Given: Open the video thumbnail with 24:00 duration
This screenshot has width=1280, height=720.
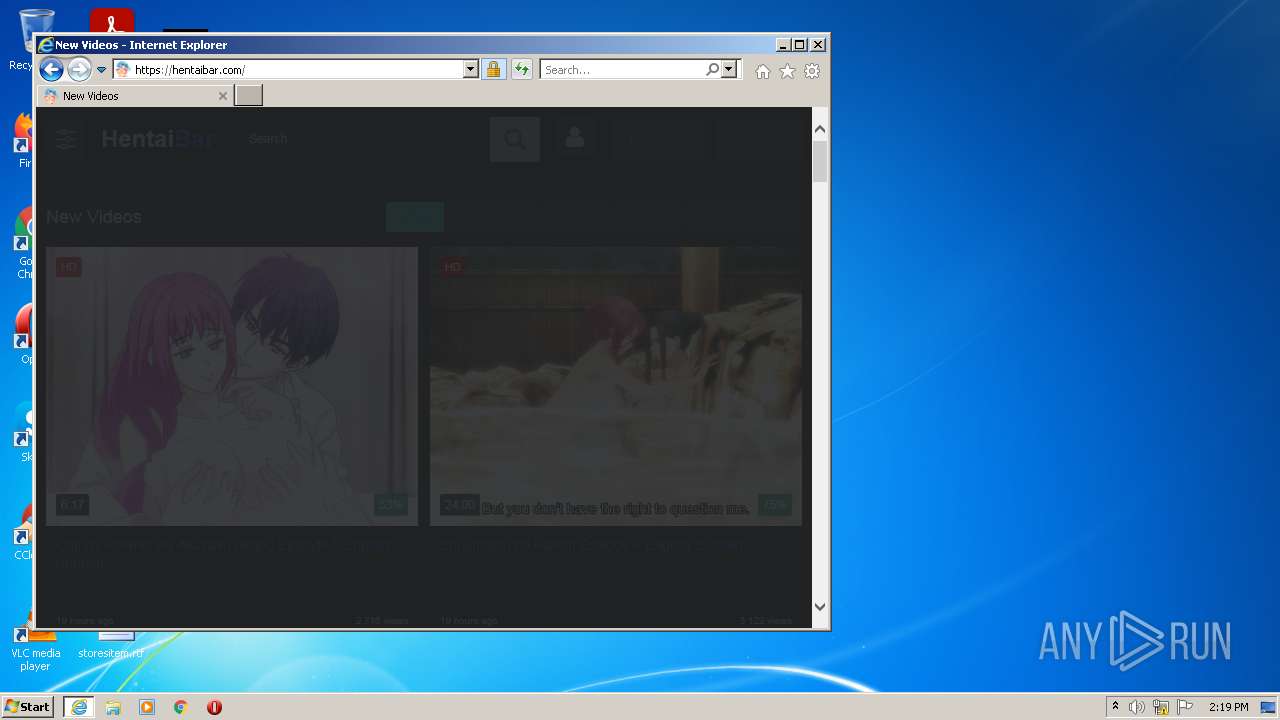Looking at the screenshot, I should tap(616, 386).
